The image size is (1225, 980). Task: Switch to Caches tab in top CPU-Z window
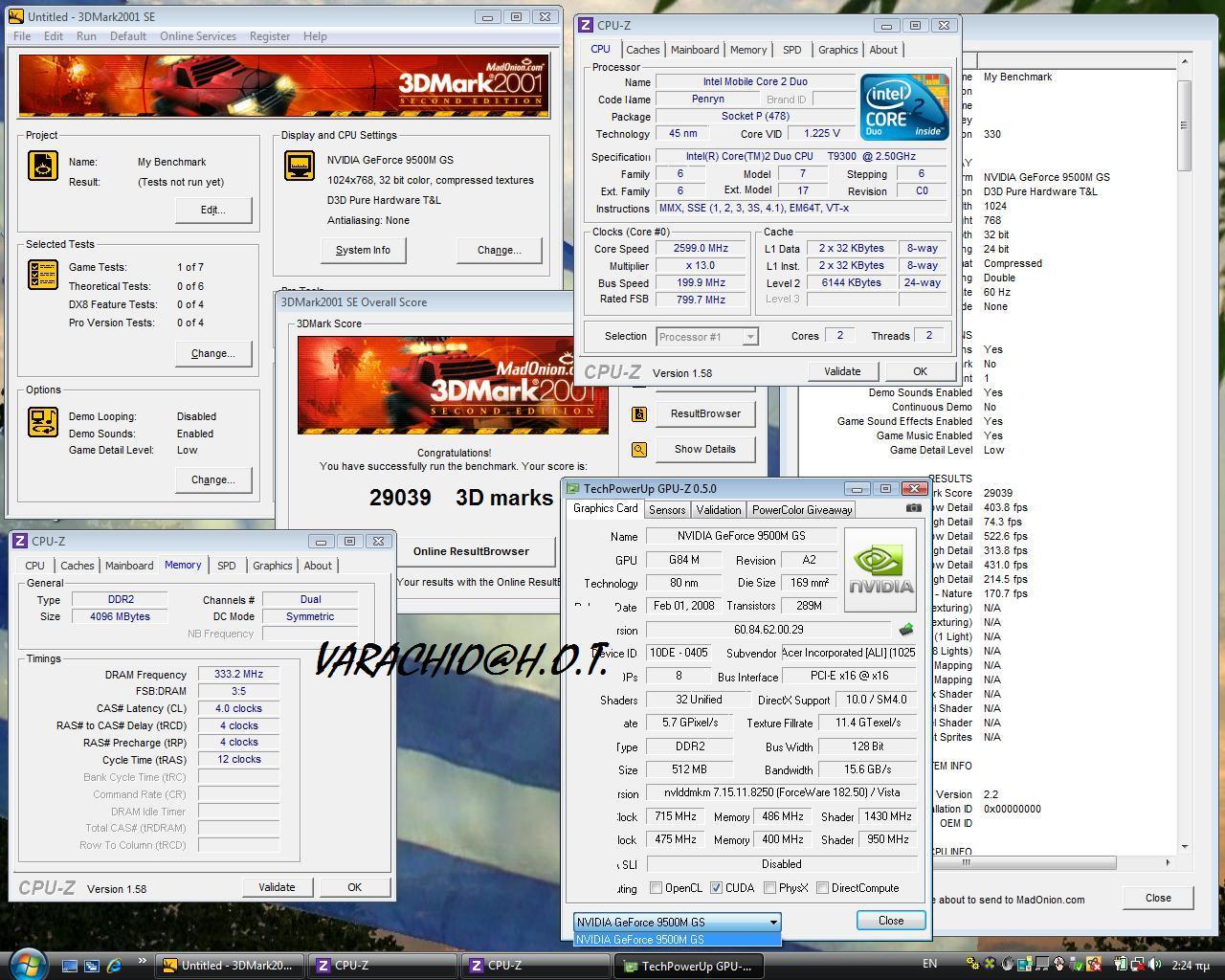tap(643, 50)
